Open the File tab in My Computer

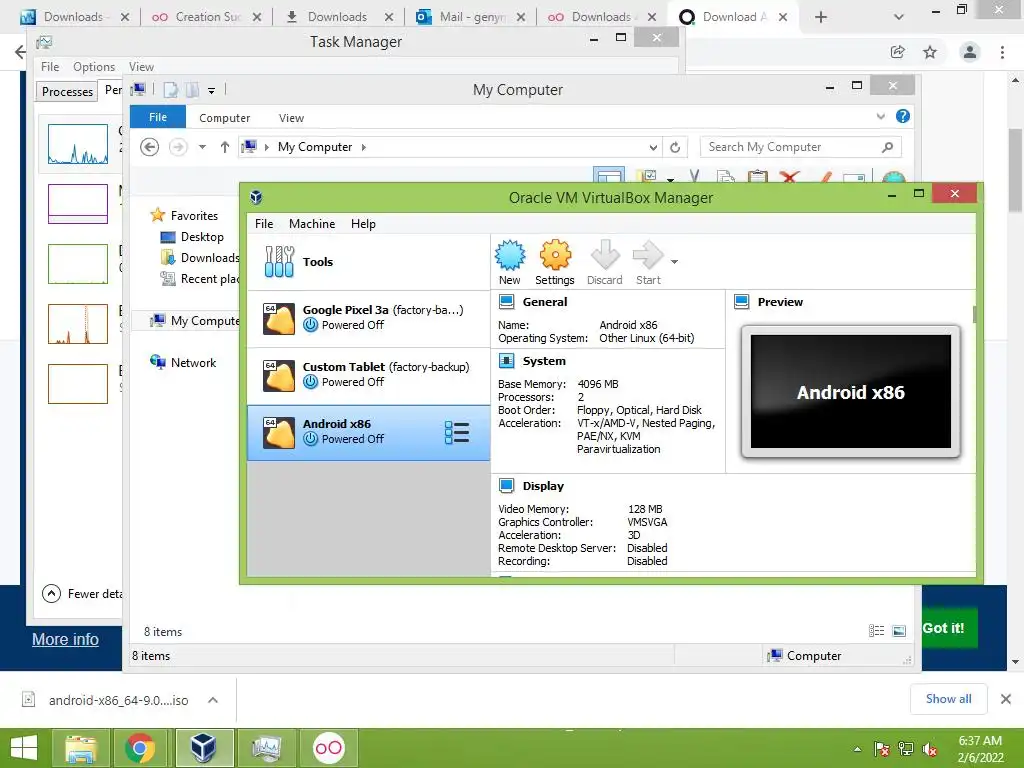pos(158,117)
